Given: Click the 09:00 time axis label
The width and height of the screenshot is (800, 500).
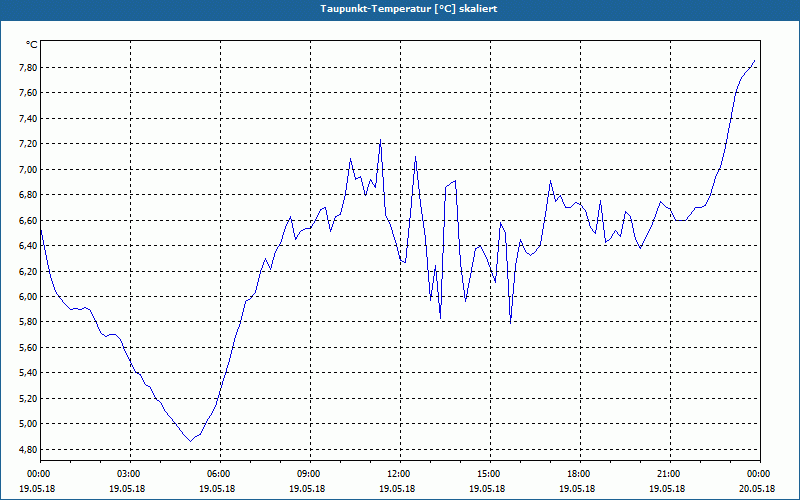Looking at the screenshot, I should pyautogui.click(x=310, y=474).
